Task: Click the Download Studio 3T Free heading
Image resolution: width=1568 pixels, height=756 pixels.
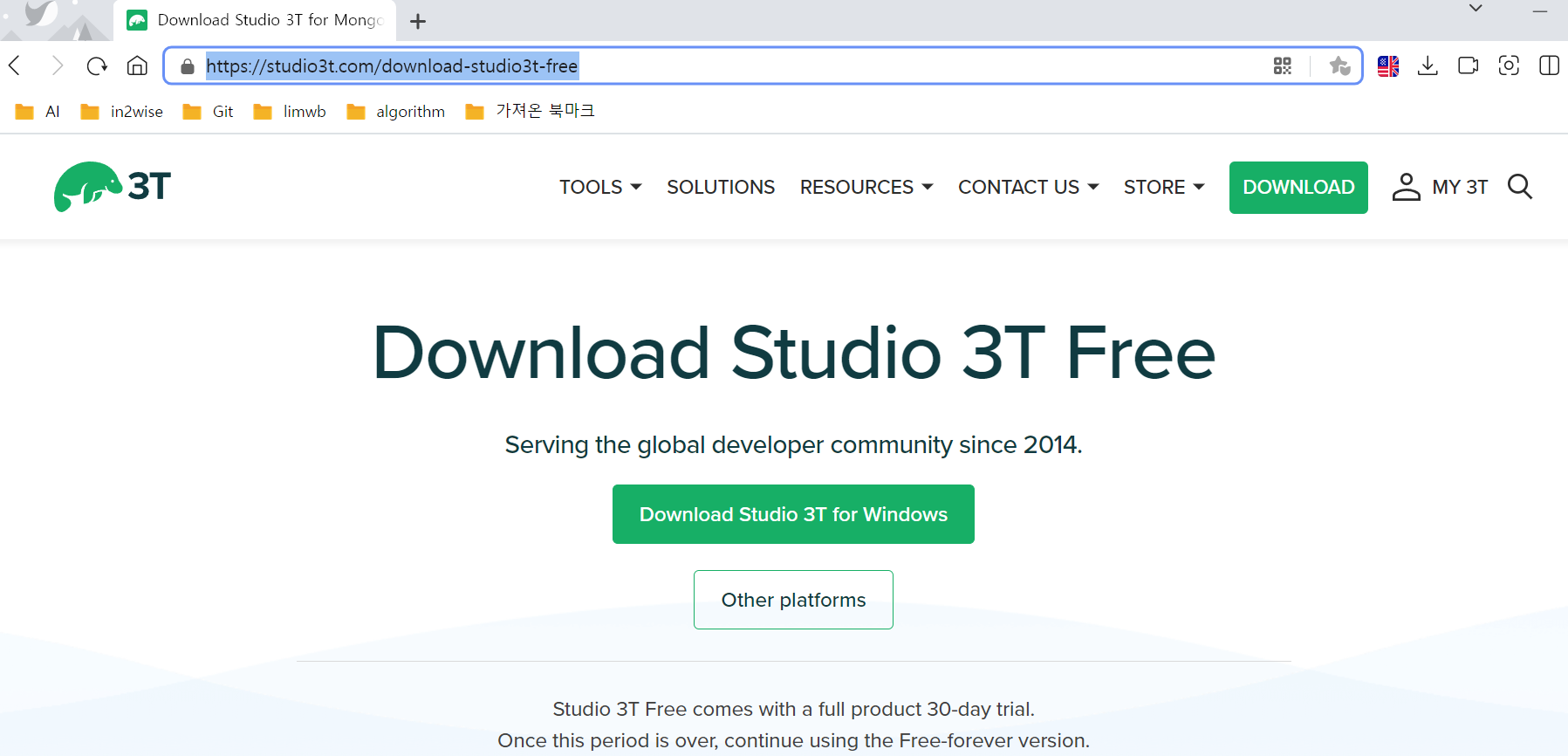Action: (x=793, y=353)
